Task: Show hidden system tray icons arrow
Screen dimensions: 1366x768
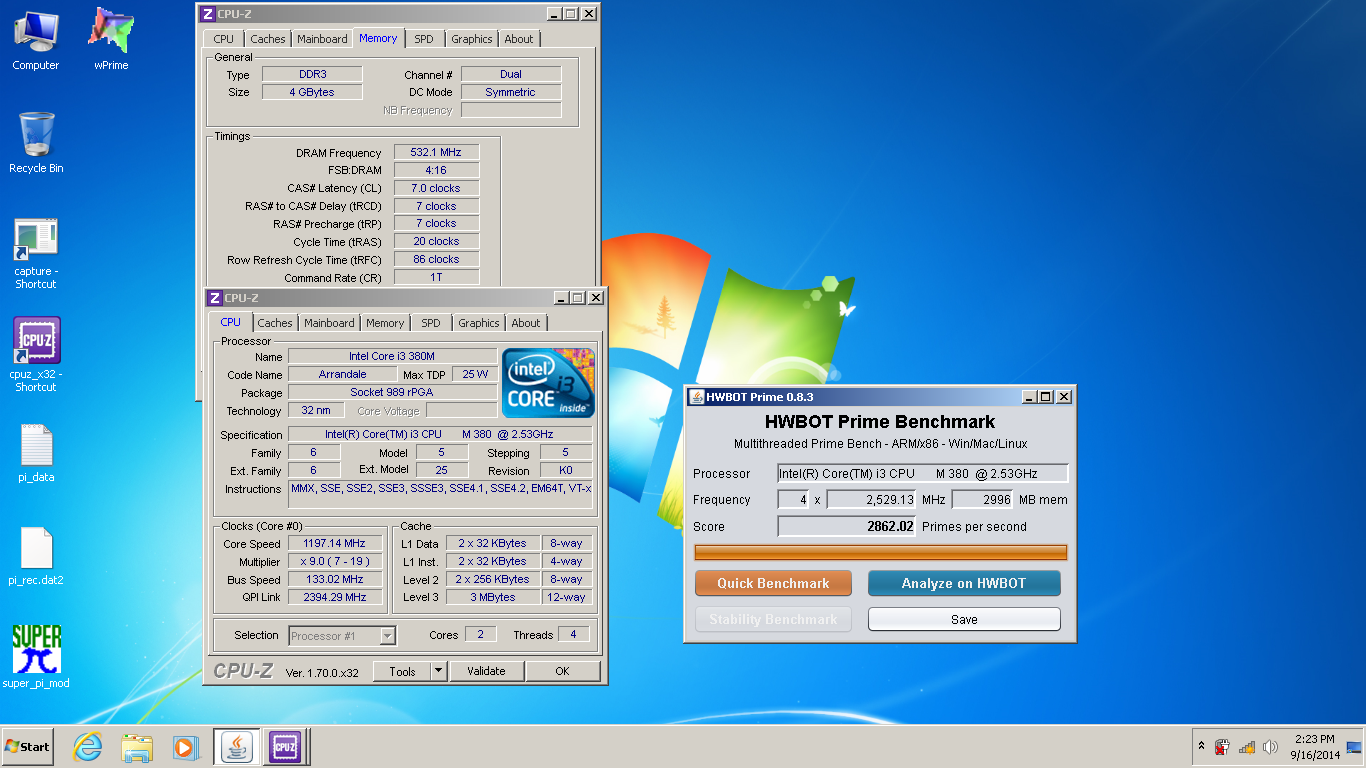Action: click(x=1201, y=747)
